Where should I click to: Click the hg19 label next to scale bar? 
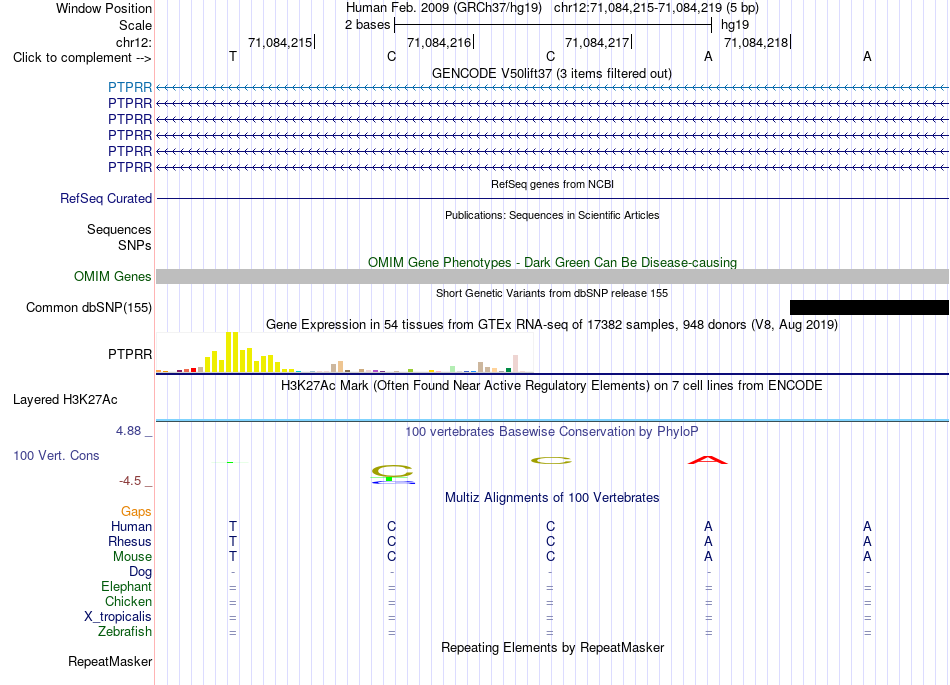[x=735, y=25]
